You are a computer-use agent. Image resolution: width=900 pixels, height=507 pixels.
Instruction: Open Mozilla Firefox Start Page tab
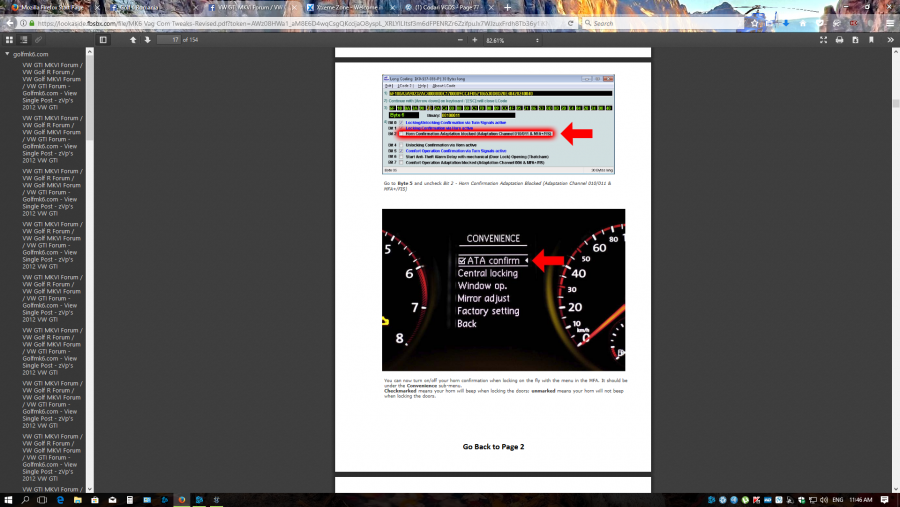pyautogui.click(x=52, y=7)
